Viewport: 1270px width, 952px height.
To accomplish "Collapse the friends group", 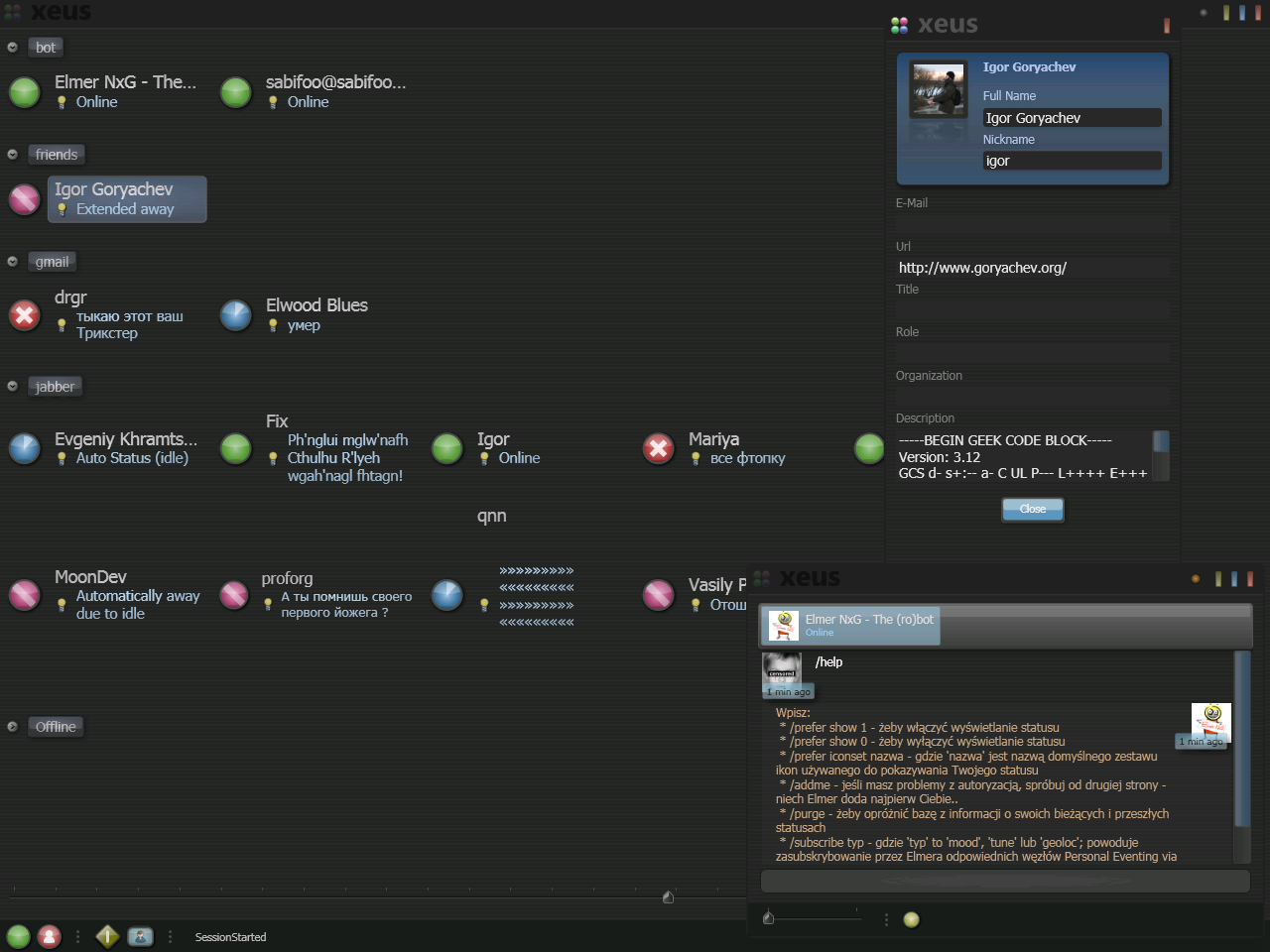I will coord(13,155).
